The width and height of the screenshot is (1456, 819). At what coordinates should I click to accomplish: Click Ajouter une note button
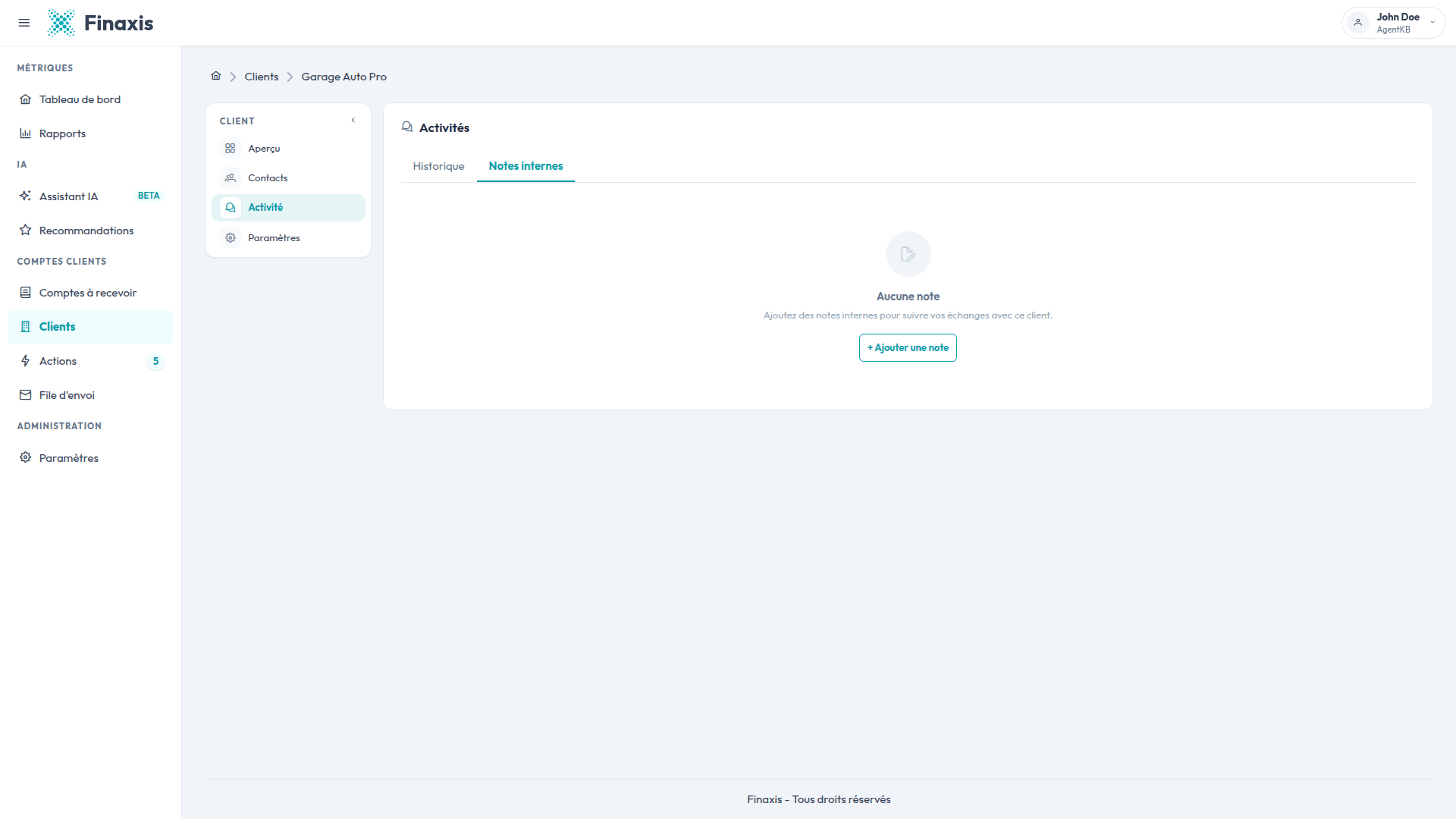click(x=908, y=348)
